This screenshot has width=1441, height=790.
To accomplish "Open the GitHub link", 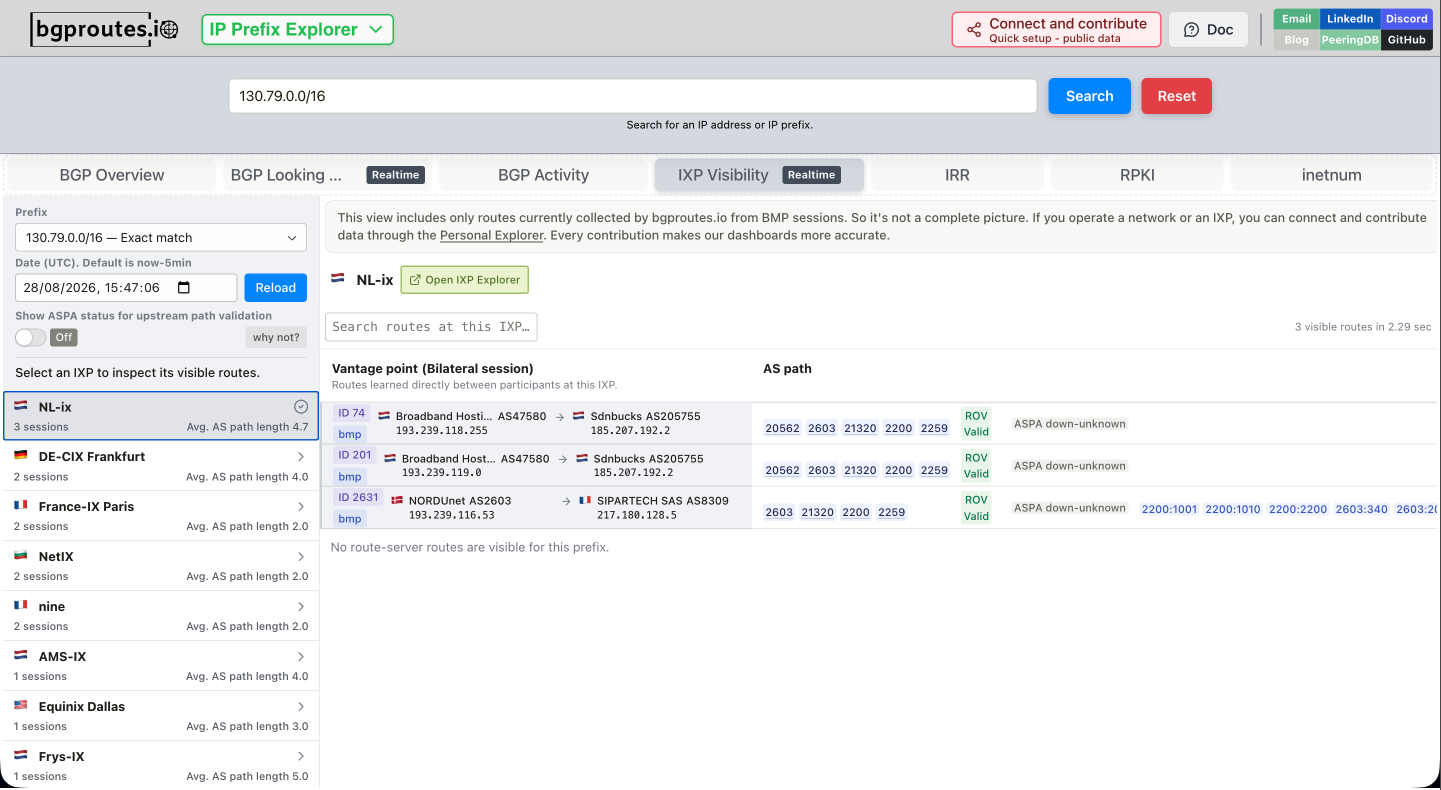I will point(1406,40).
